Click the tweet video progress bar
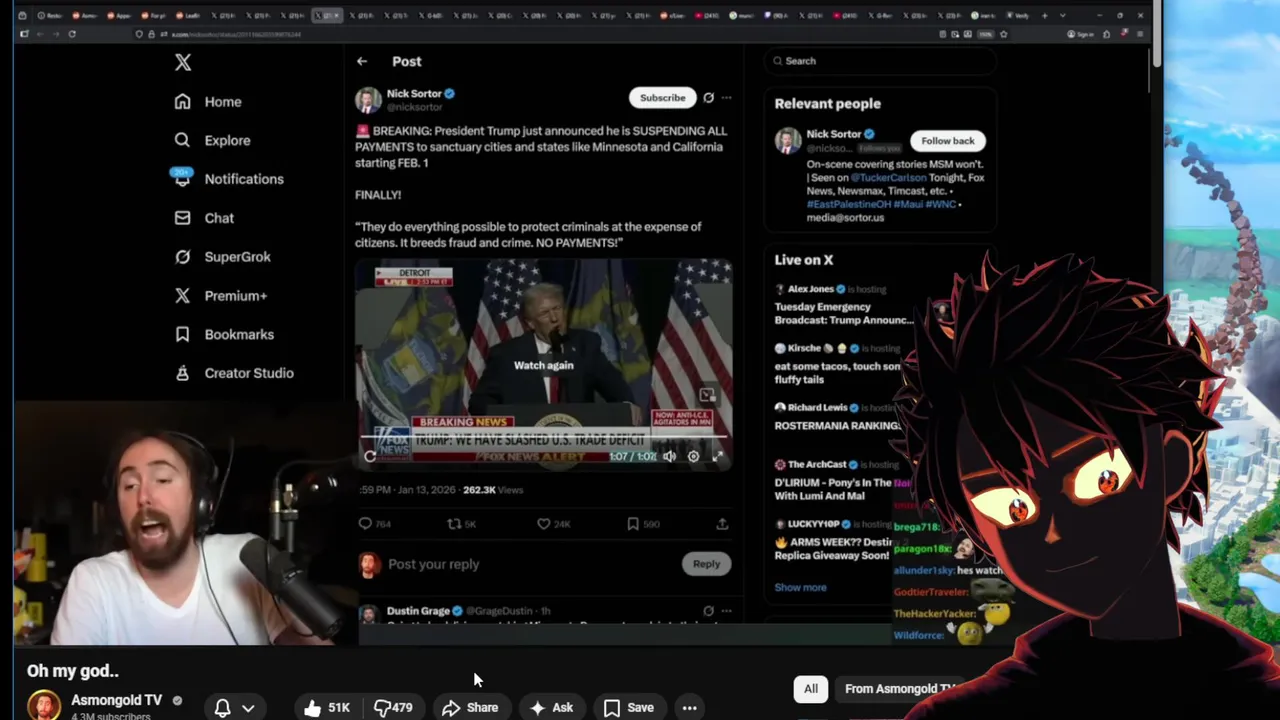Image resolution: width=1280 pixels, height=720 pixels. click(544, 438)
